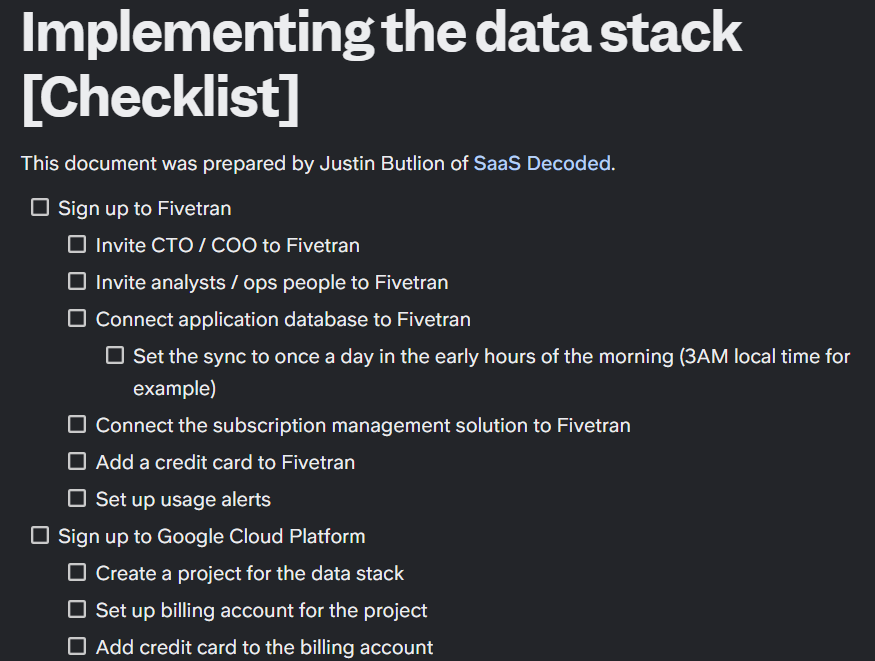The width and height of the screenshot is (875, 661).
Task: Check the 'Sign up to Fivetran' checkbox
Action: tap(40, 208)
